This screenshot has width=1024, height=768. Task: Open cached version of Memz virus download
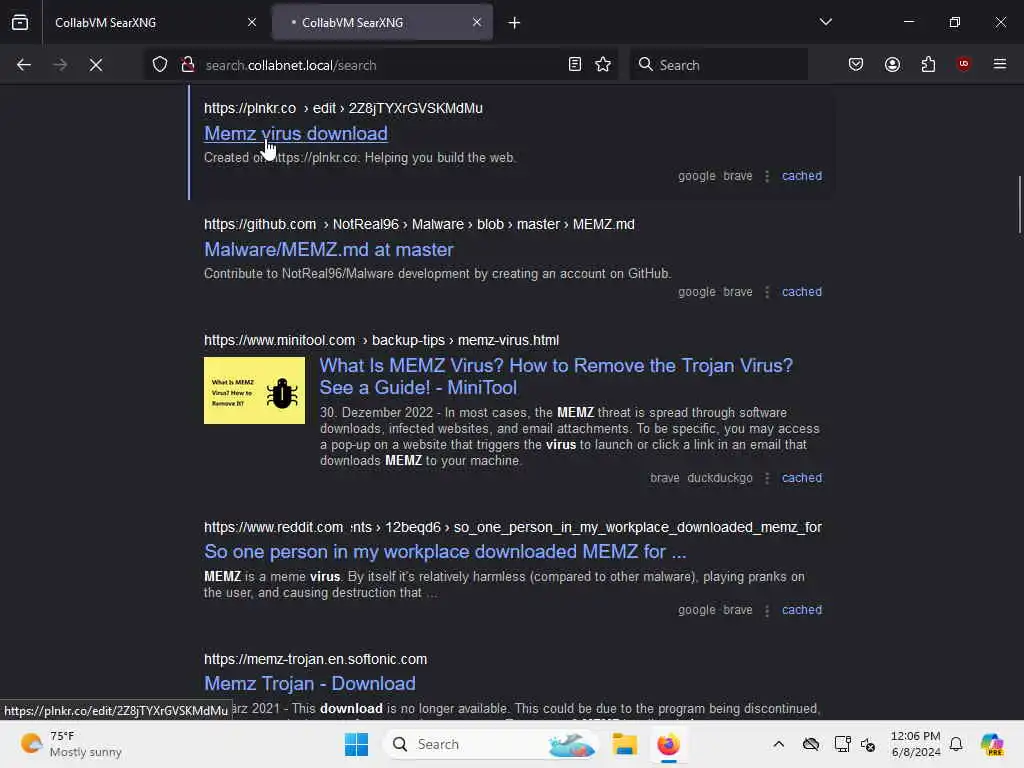[802, 176]
